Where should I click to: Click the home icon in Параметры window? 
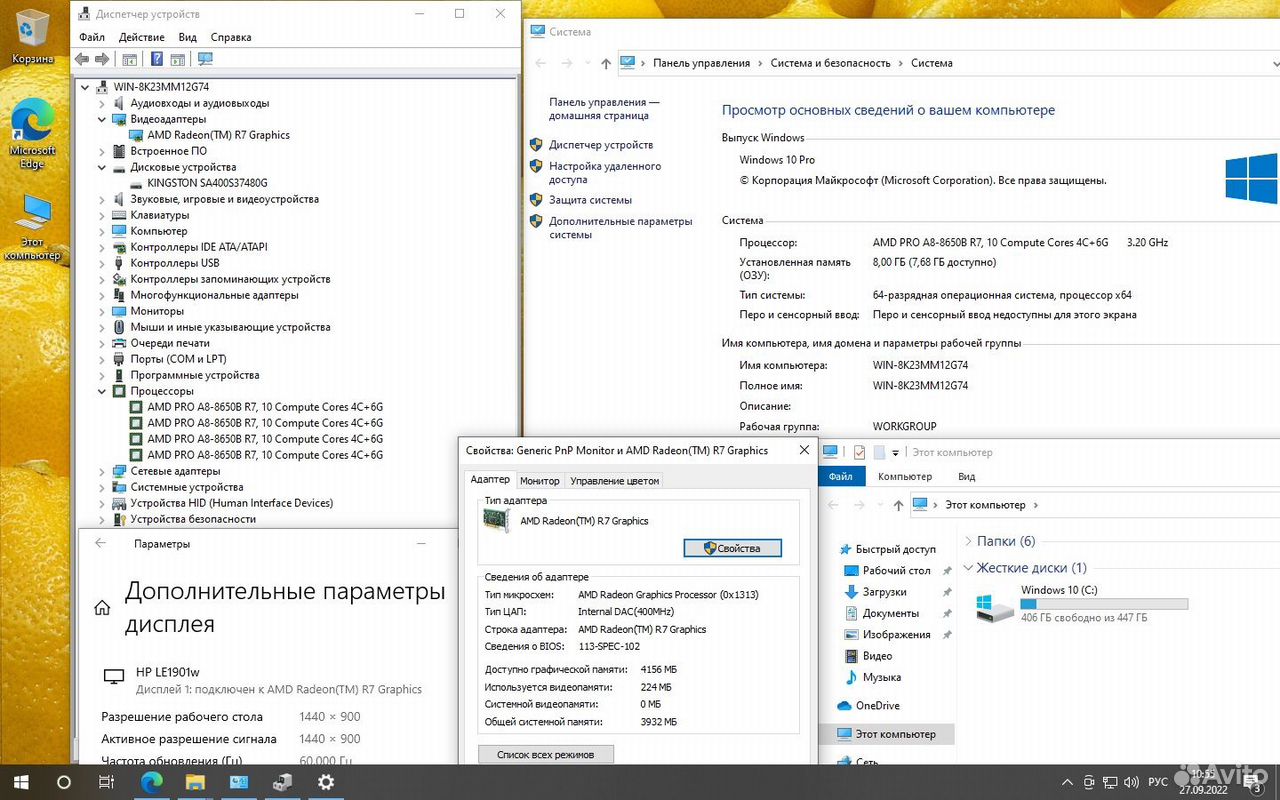coord(101,608)
